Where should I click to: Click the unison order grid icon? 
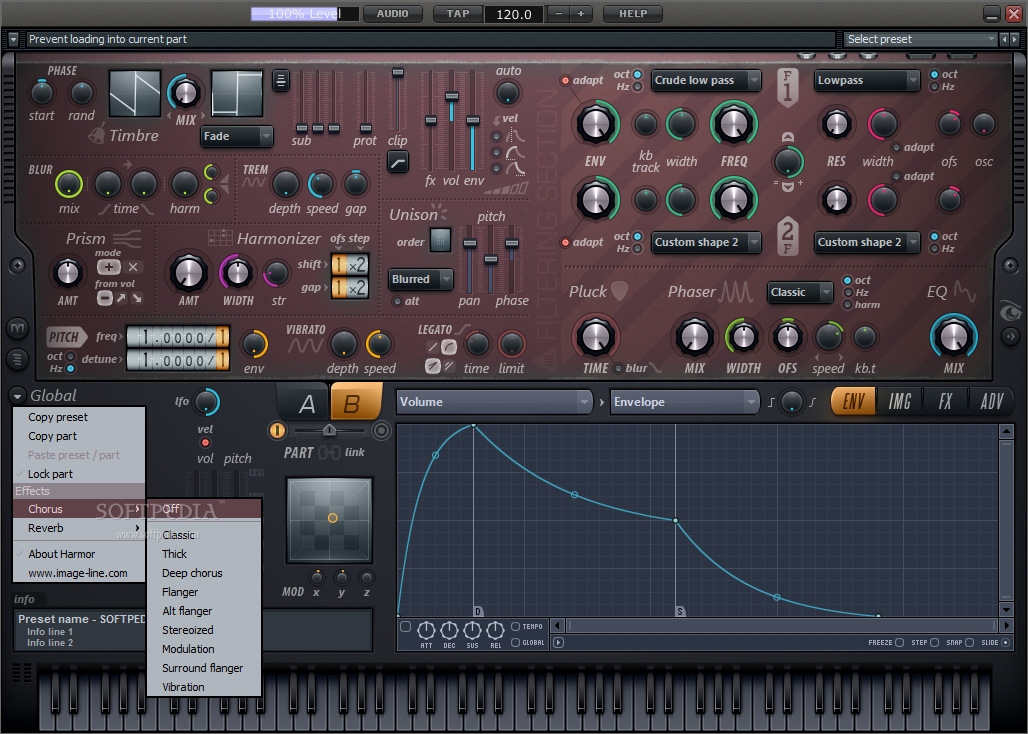[x=440, y=241]
